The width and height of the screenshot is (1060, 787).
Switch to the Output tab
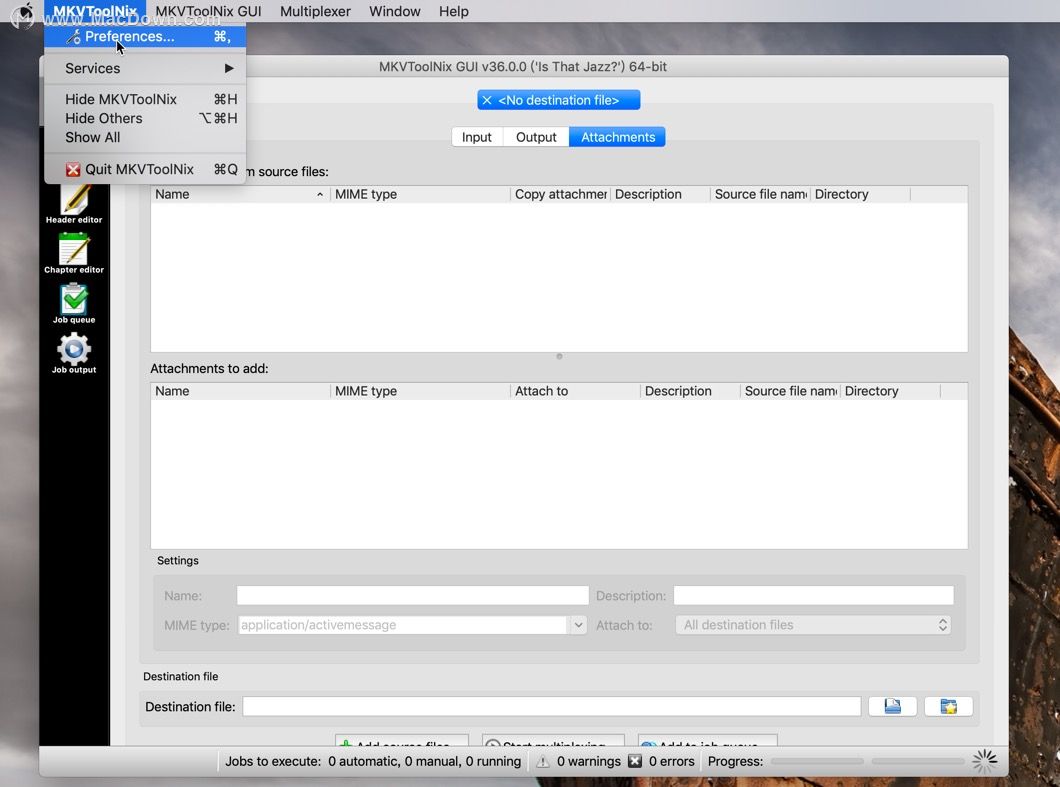(x=536, y=137)
